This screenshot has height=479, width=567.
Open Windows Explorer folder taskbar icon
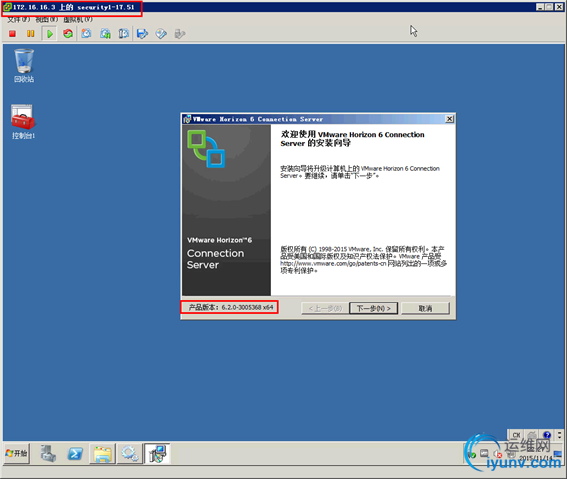[x=103, y=454]
